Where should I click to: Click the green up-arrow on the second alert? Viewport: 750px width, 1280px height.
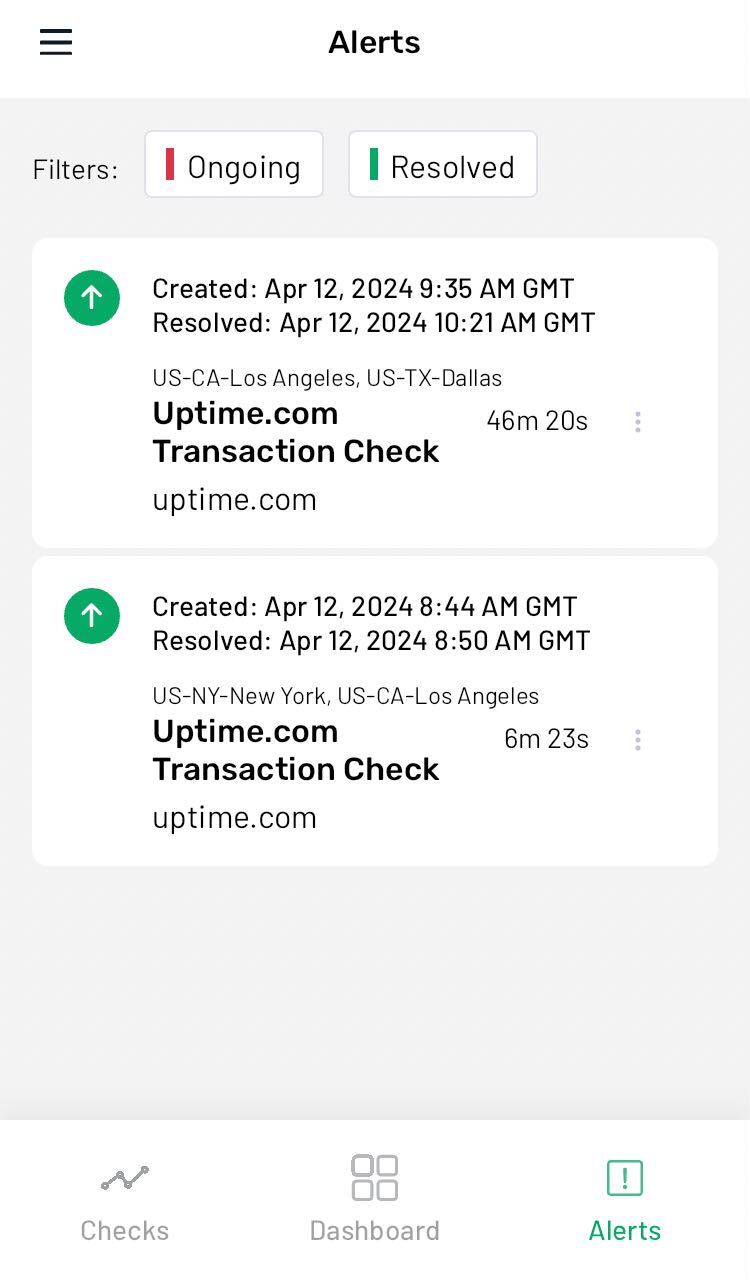point(92,616)
